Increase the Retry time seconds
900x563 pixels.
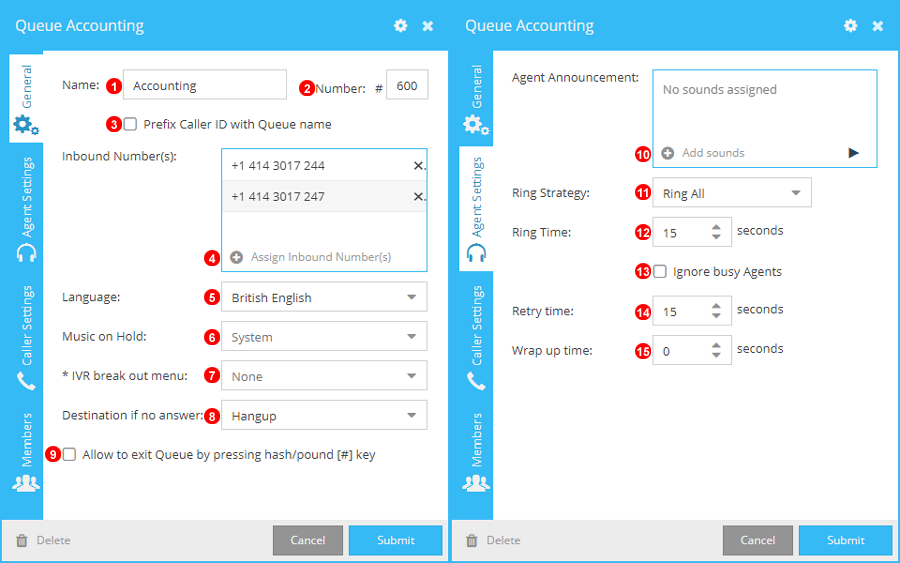(x=716, y=306)
